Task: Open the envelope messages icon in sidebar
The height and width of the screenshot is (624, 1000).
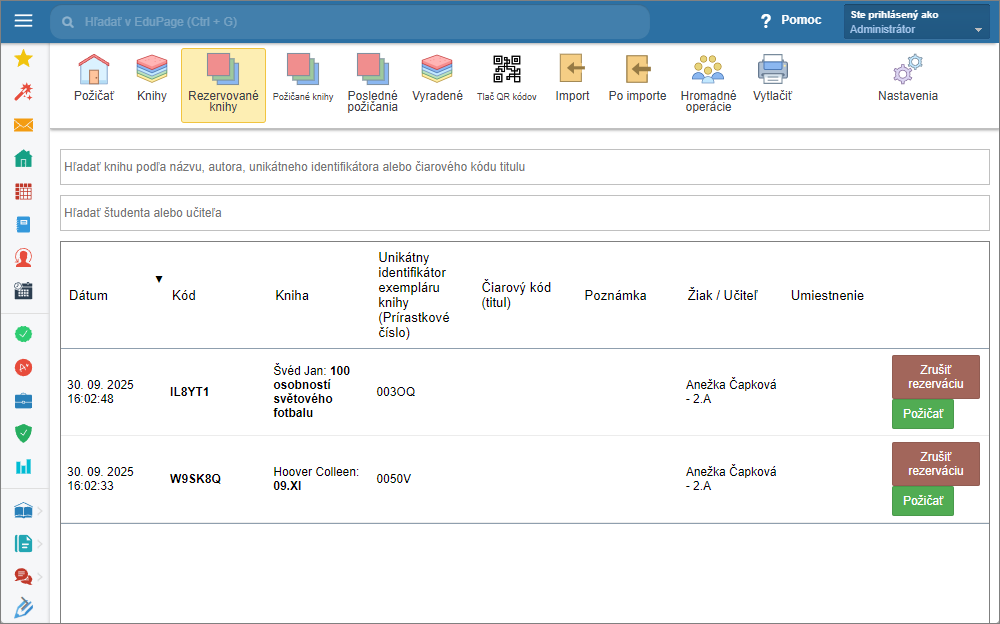Action: [24, 125]
